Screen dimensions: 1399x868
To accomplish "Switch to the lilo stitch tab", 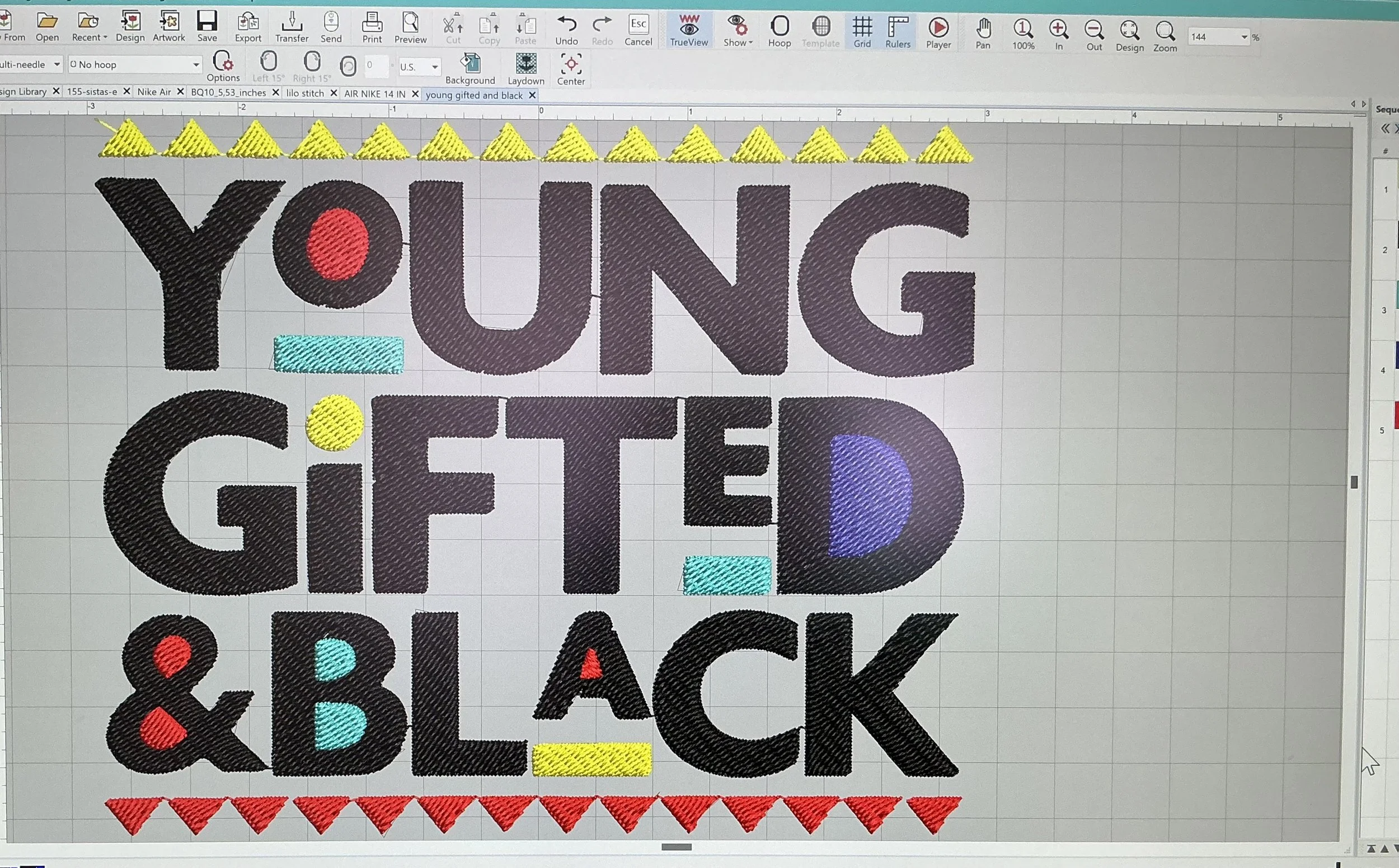I will (306, 93).
